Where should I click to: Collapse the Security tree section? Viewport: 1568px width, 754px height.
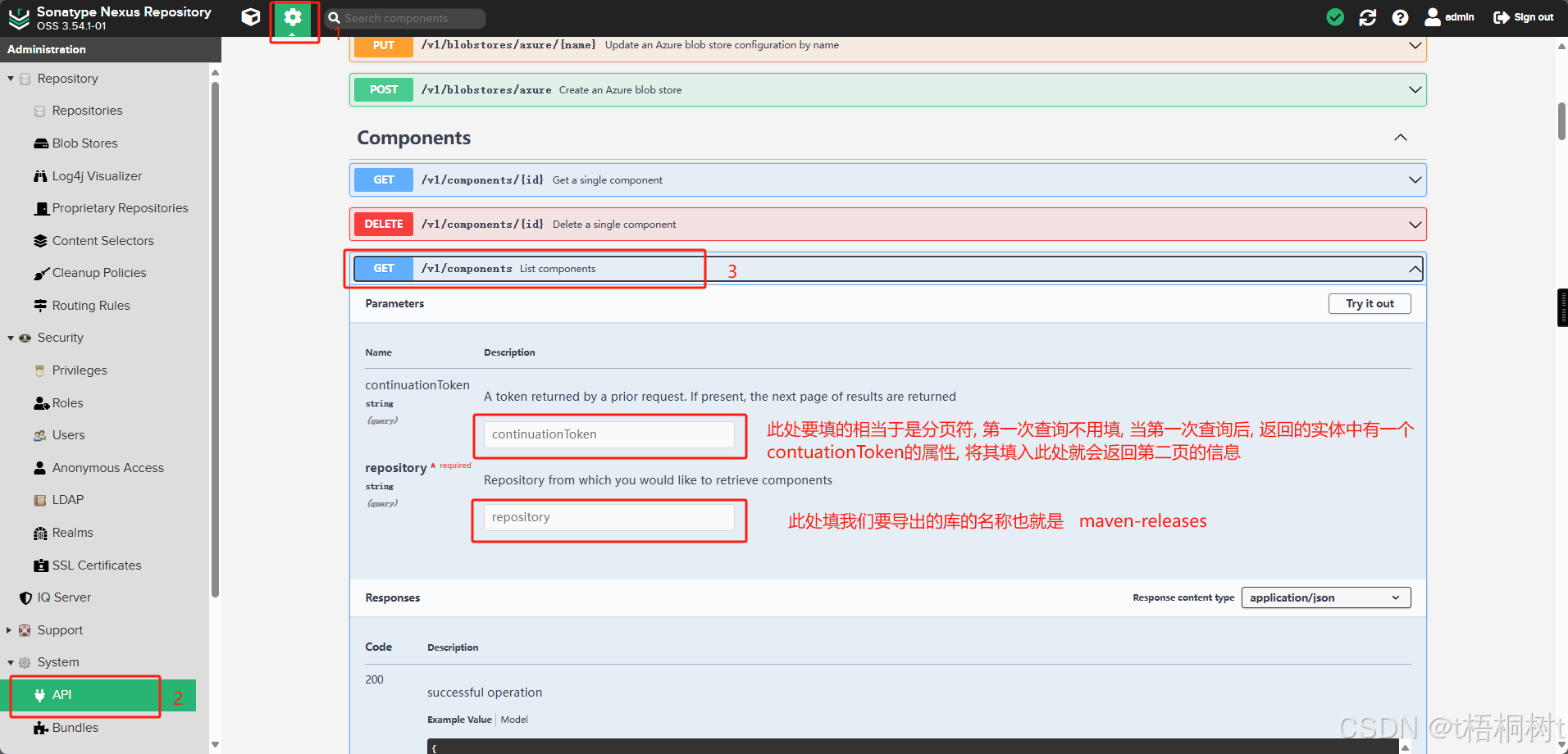[10, 338]
